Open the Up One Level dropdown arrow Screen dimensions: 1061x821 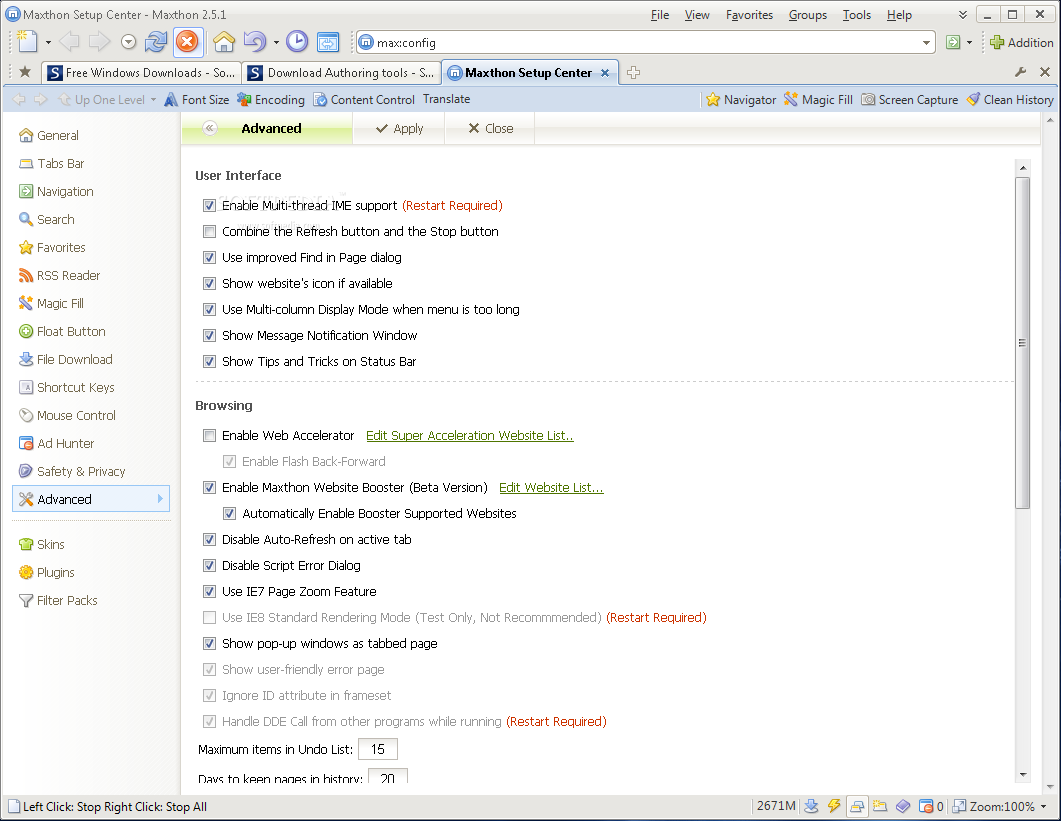(x=154, y=99)
